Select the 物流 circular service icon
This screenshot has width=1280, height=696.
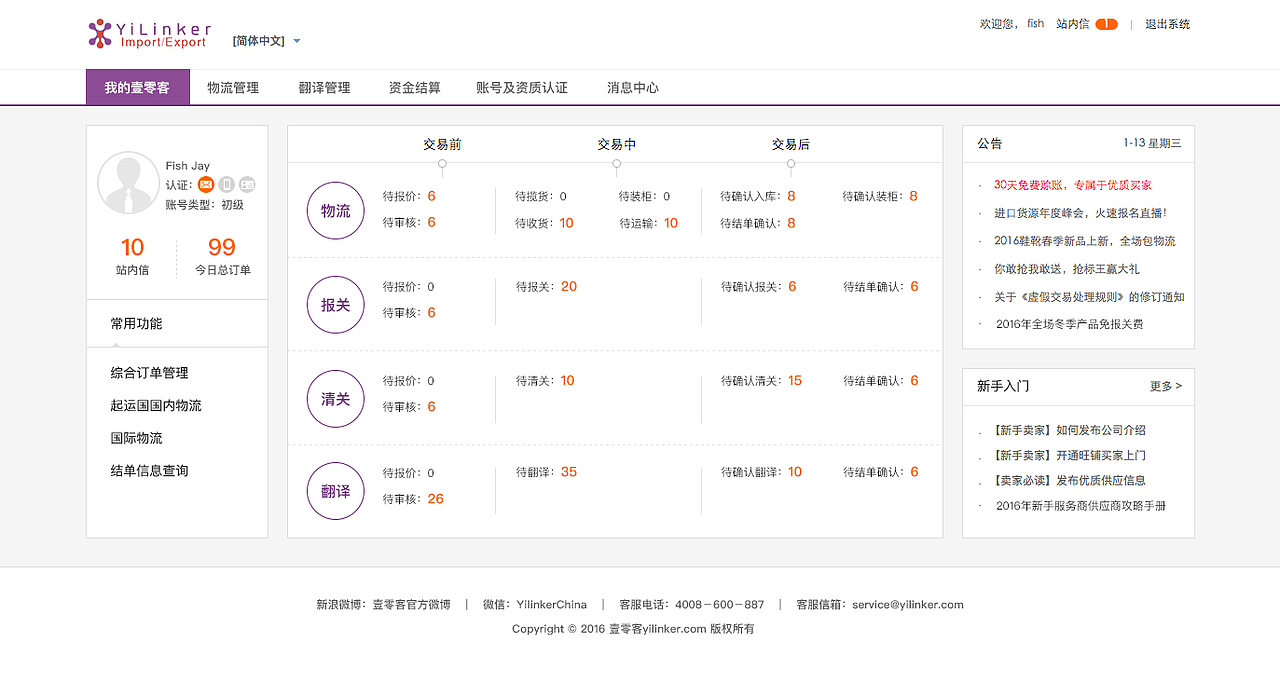[x=335, y=211]
